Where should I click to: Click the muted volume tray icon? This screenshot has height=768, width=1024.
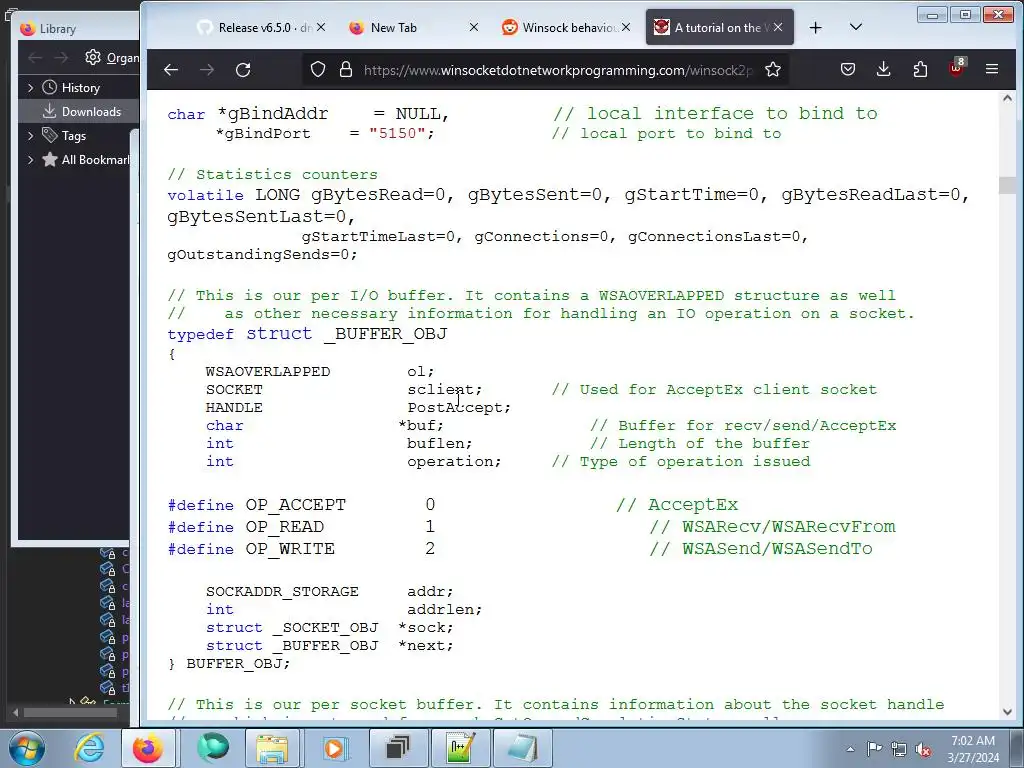pyautogui.click(x=923, y=749)
